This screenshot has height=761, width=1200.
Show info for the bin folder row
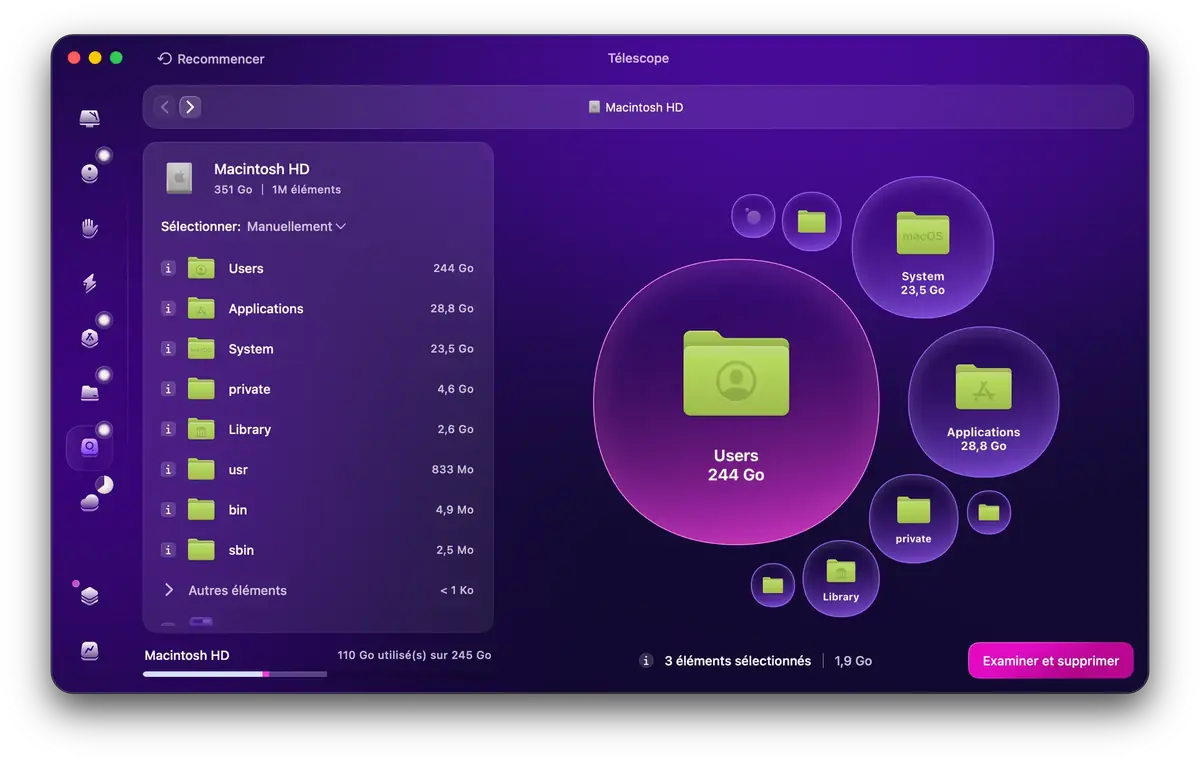168,510
